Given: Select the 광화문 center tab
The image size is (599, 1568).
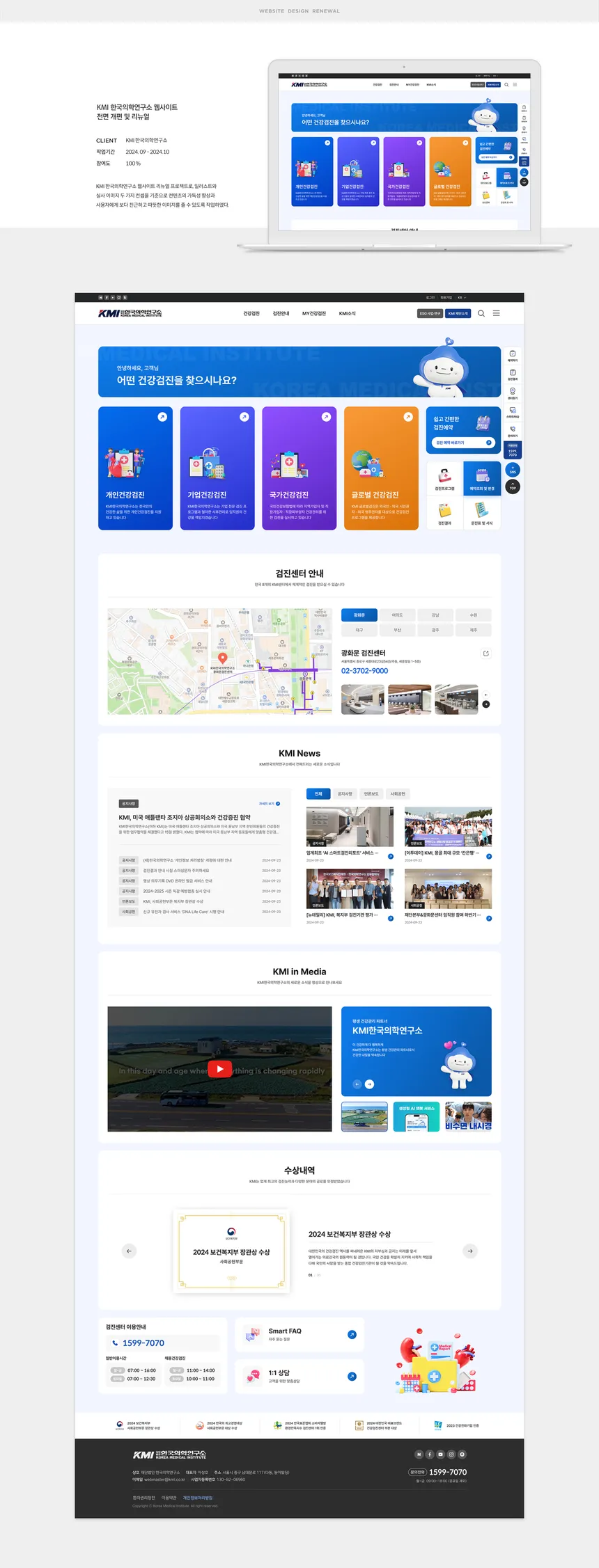Looking at the screenshot, I should 359,615.
